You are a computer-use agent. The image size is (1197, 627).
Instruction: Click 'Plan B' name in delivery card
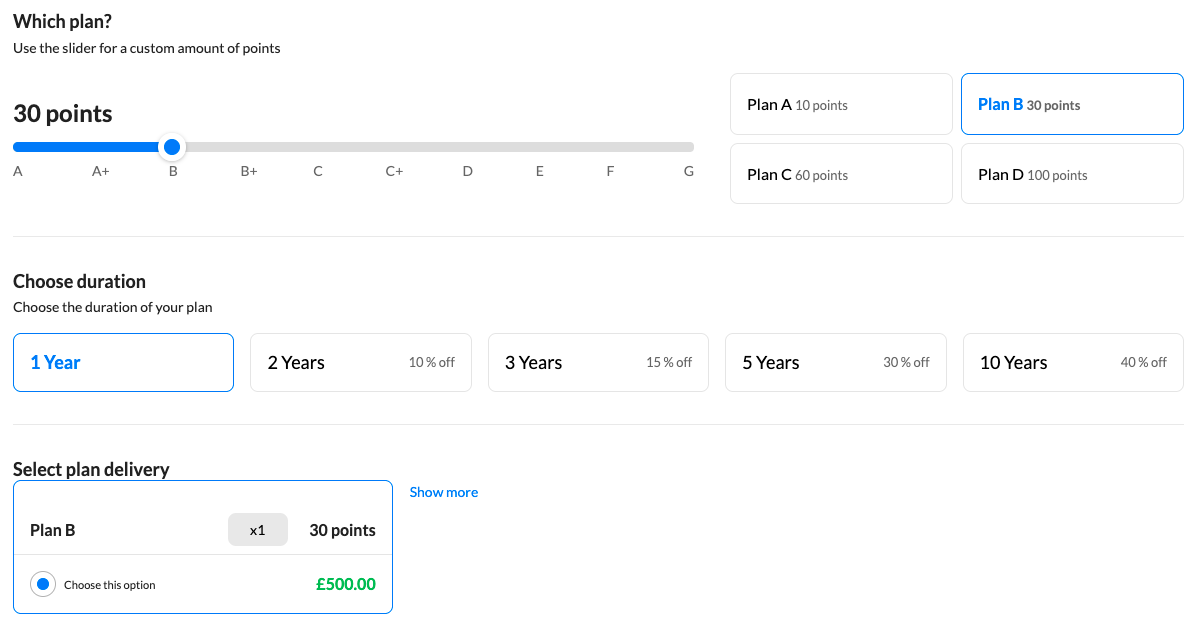(53, 530)
